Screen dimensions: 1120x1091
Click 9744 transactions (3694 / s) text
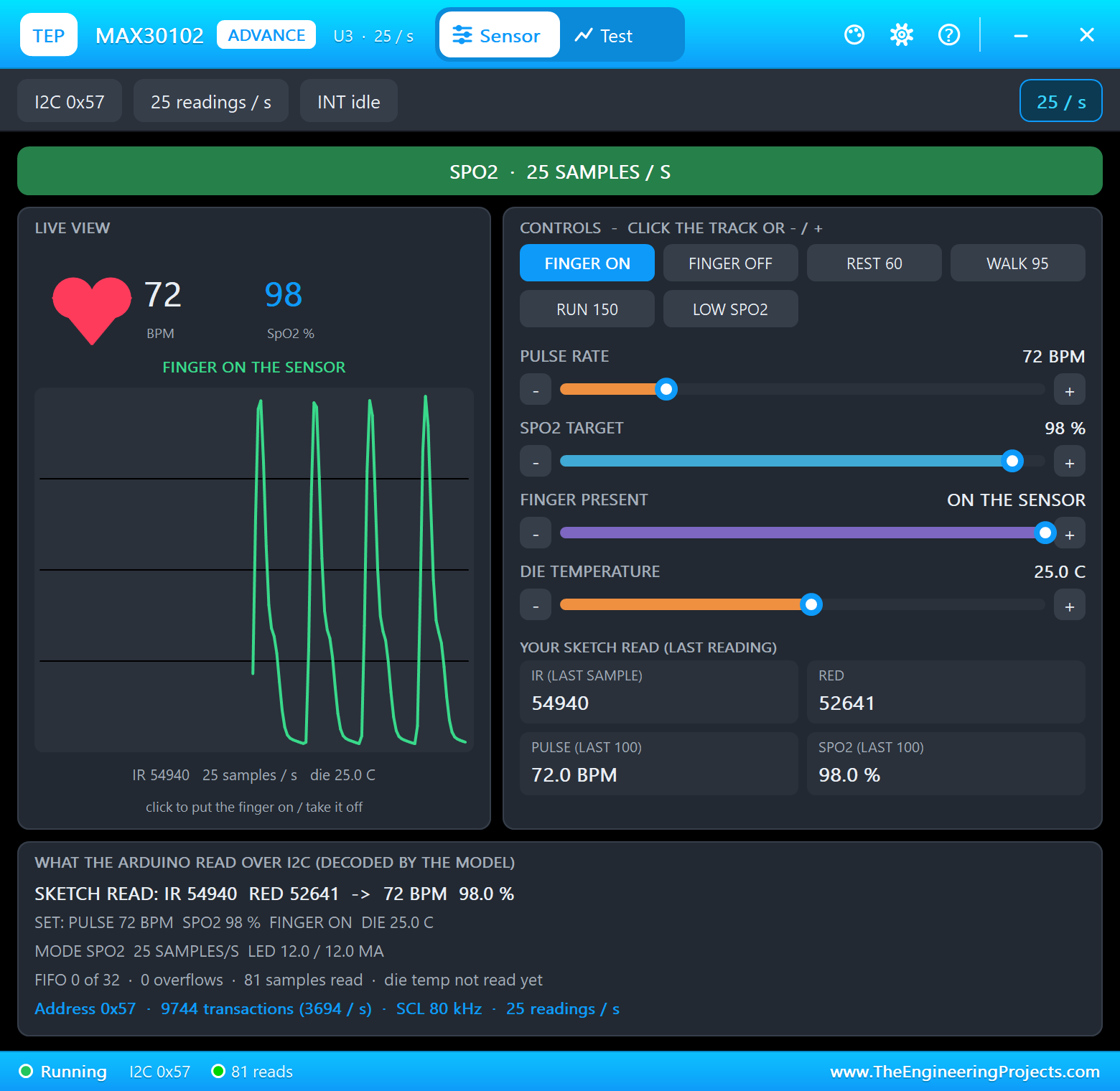[x=266, y=1008]
